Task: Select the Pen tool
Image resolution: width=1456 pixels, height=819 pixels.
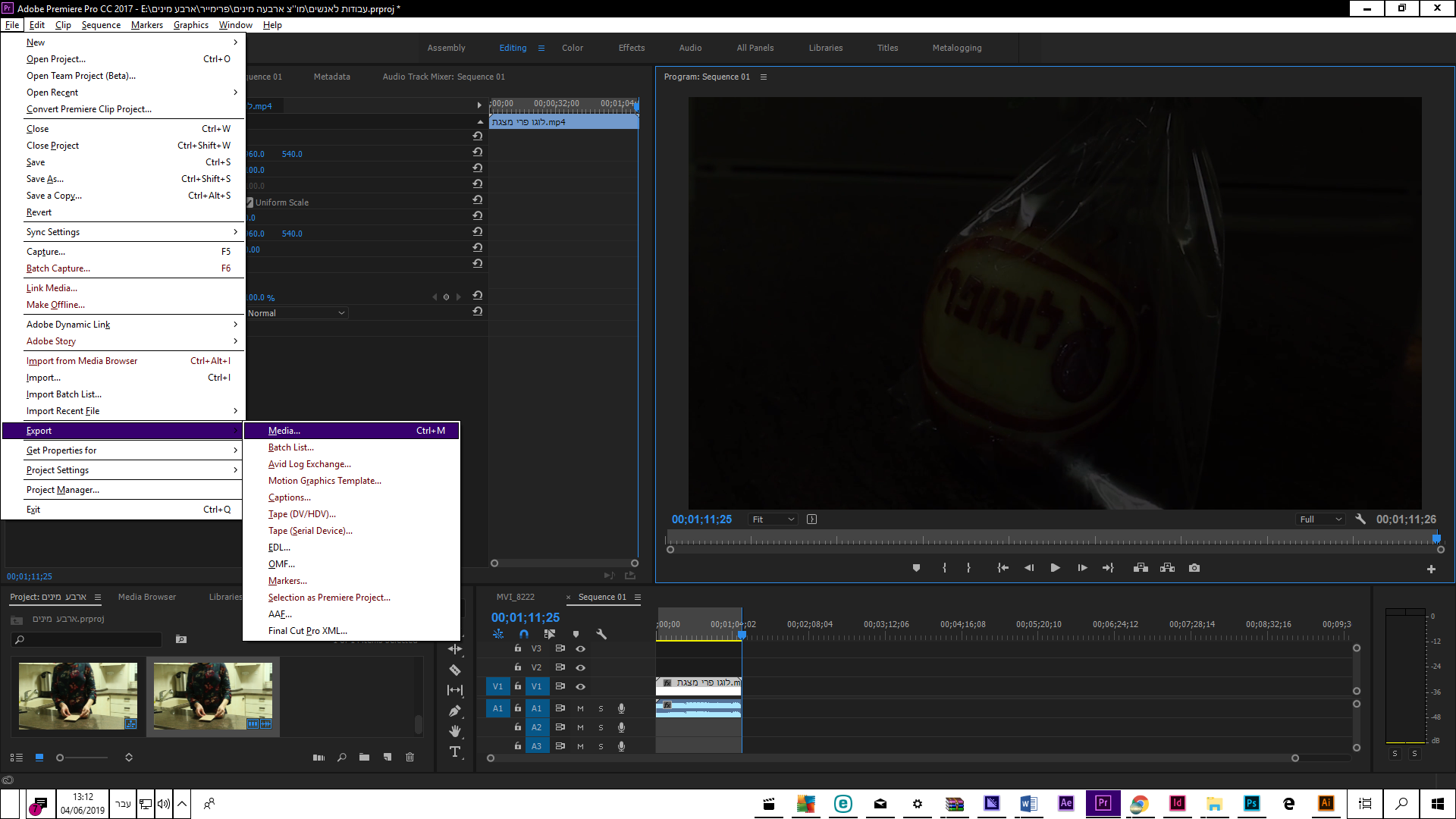Action: [455, 711]
